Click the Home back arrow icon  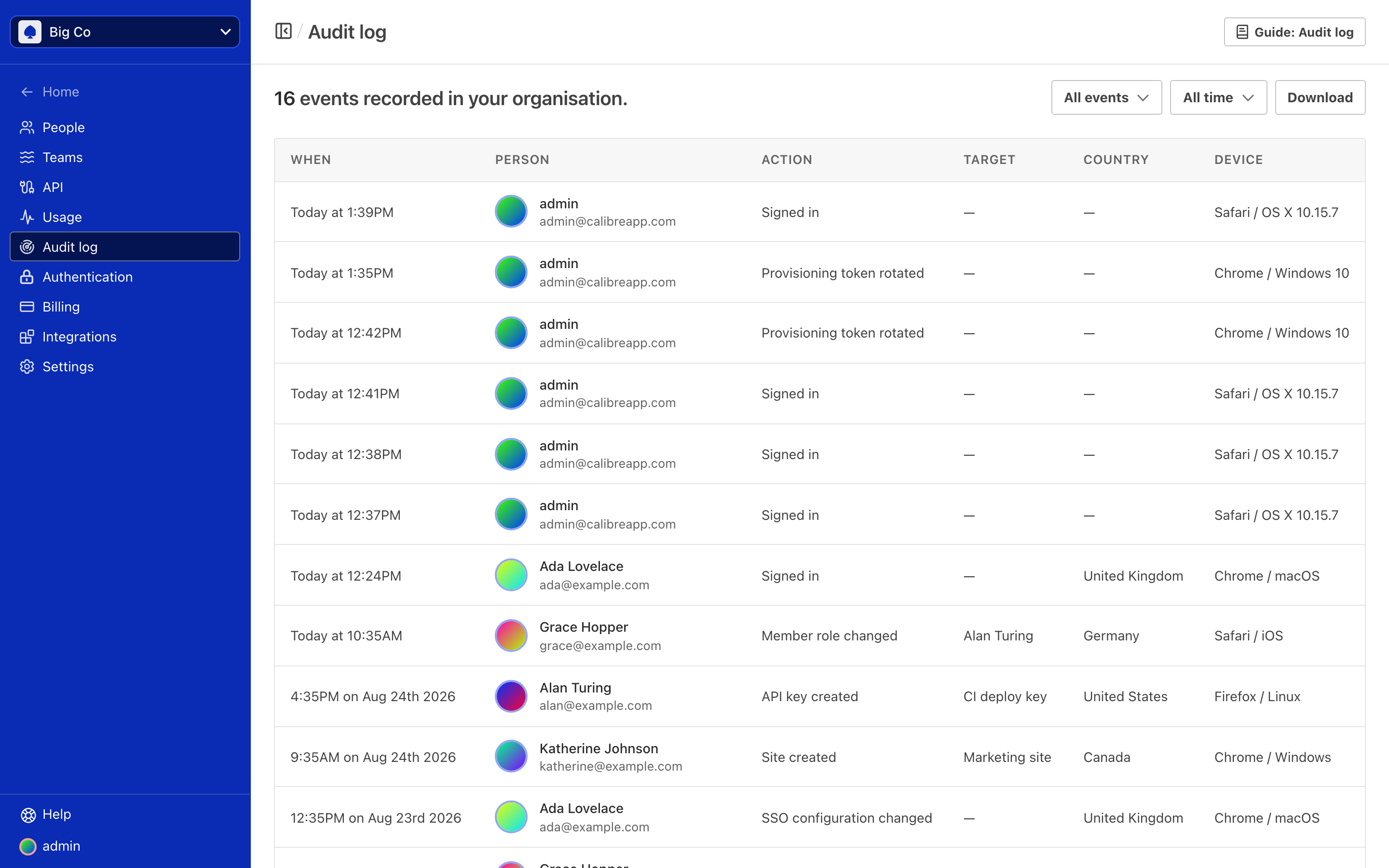click(27, 92)
